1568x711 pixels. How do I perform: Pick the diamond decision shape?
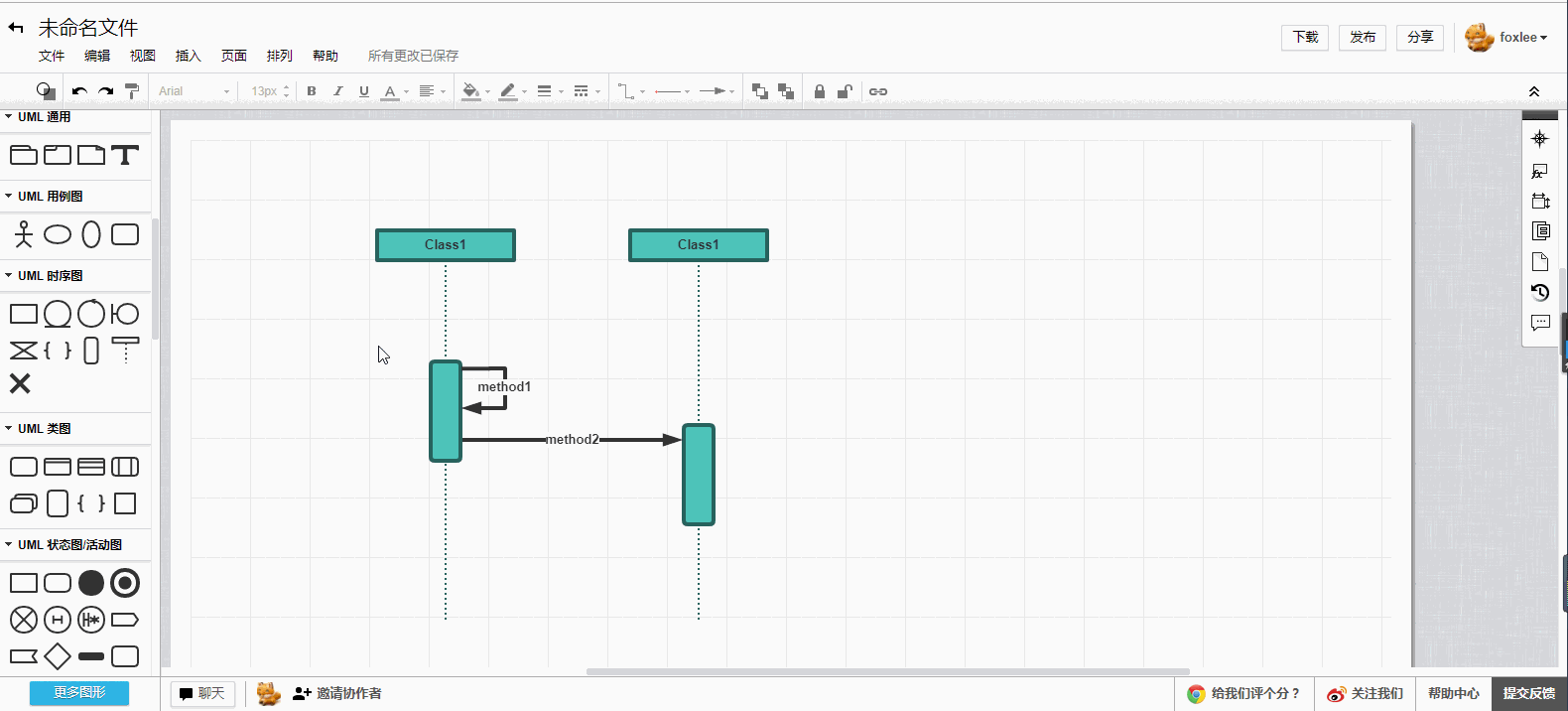58,656
